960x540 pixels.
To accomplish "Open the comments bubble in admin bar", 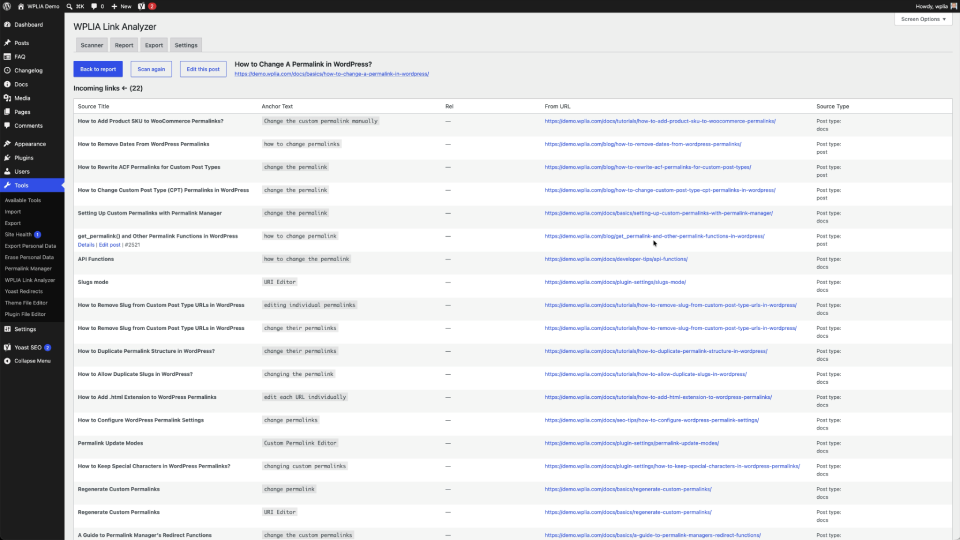I will coord(97,6).
